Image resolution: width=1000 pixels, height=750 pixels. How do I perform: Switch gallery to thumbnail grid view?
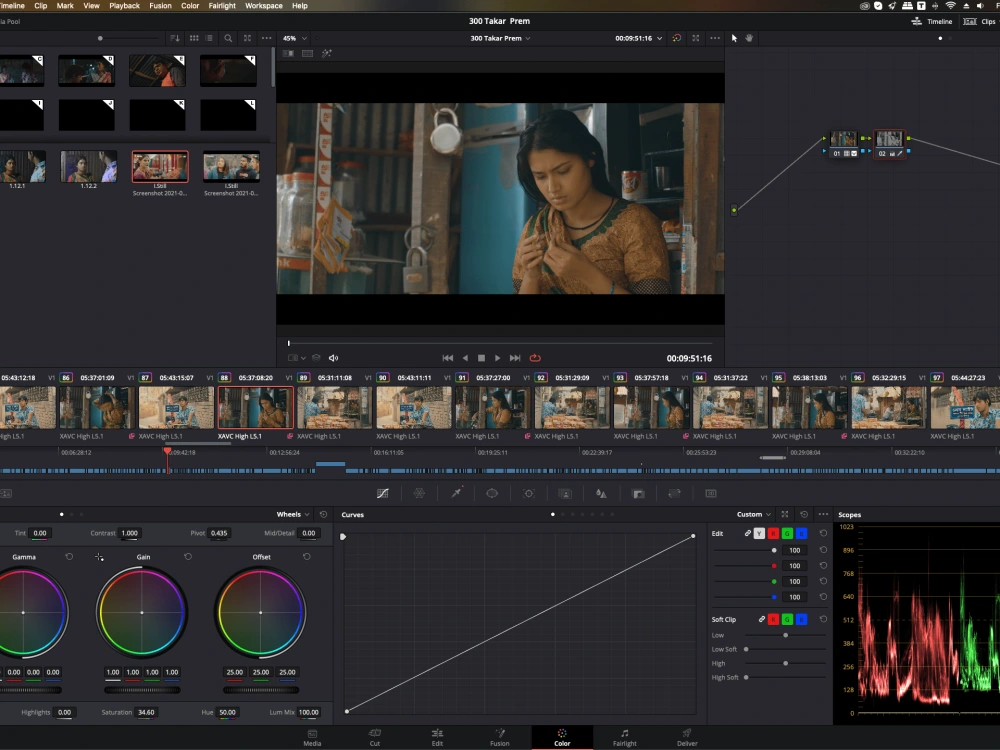point(194,38)
